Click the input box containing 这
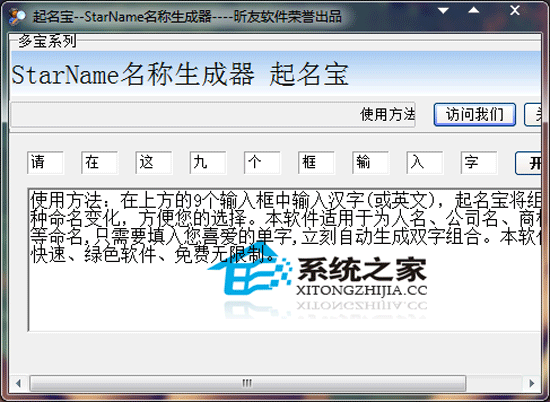The height and width of the screenshot is (402, 550). tap(154, 162)
